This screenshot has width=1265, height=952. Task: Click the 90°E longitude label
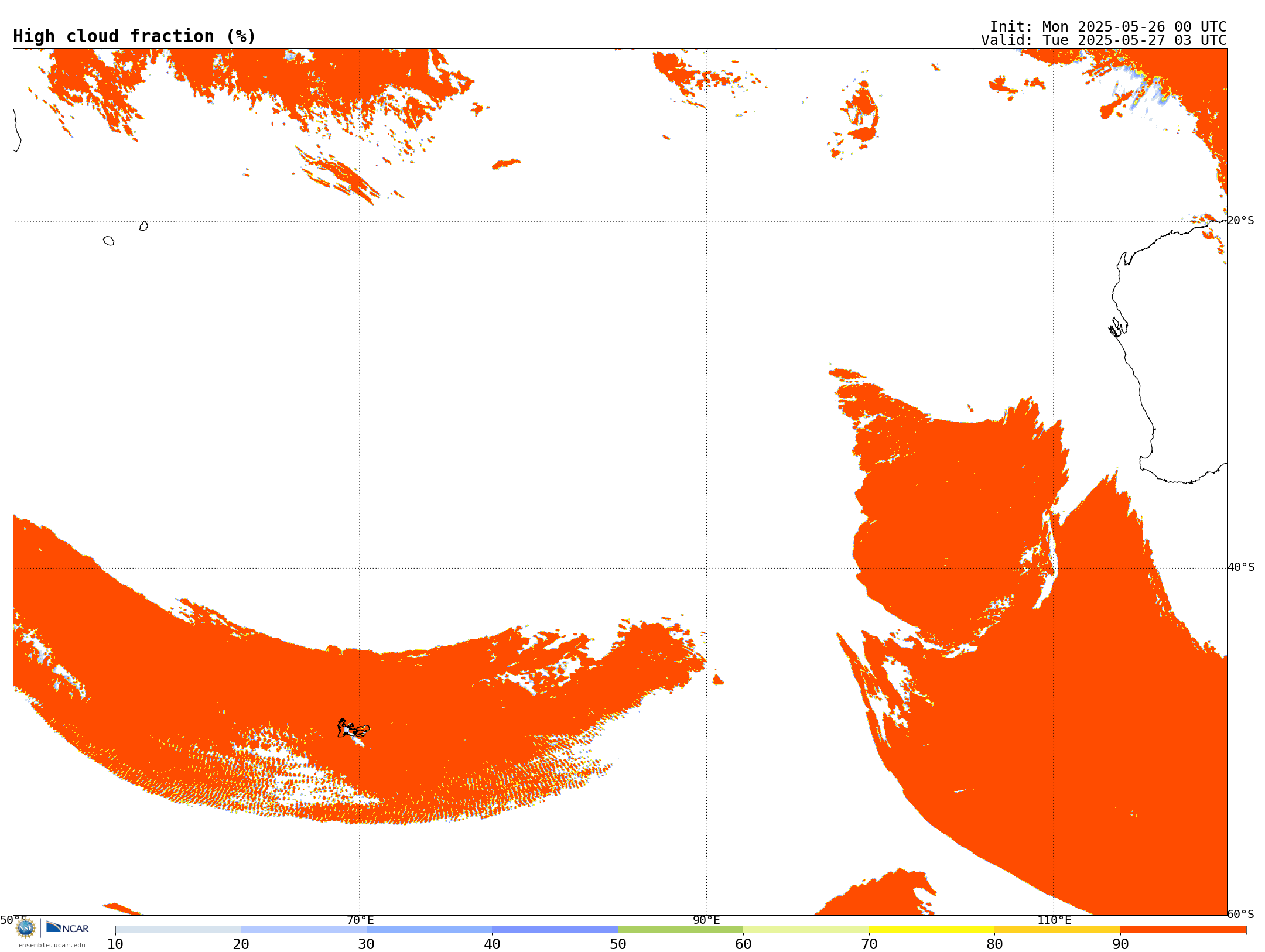pyautogui.click(x=706, y=920)
